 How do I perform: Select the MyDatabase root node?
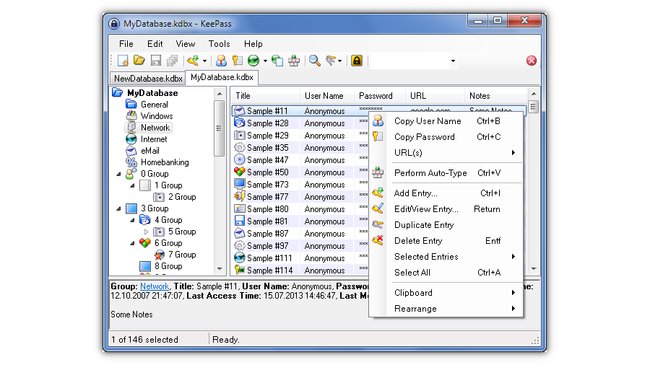click(x=152, y=93)
